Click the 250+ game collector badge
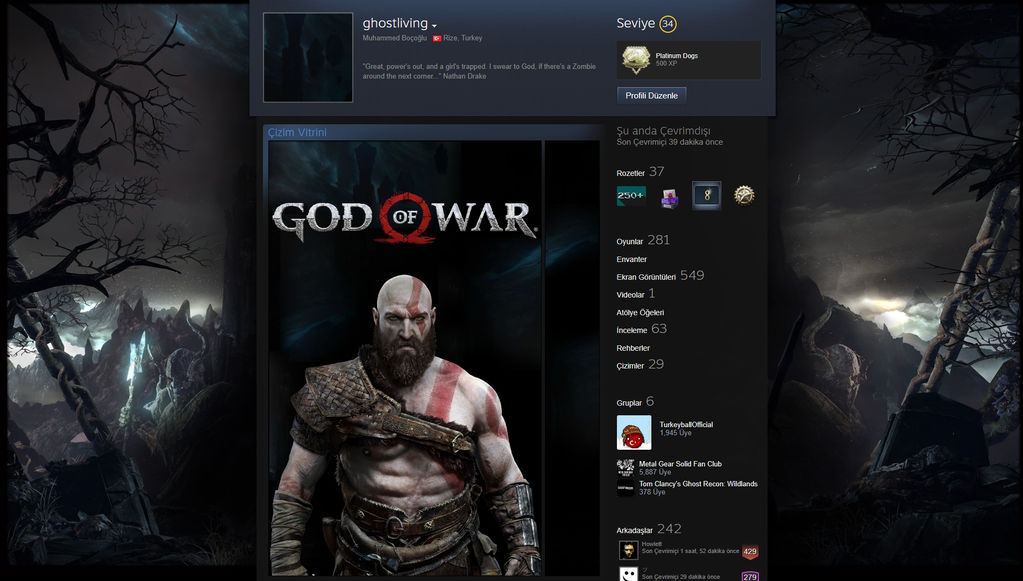Image resolution: width=1023 pixels, height=581 pixels. click(631, 196)
